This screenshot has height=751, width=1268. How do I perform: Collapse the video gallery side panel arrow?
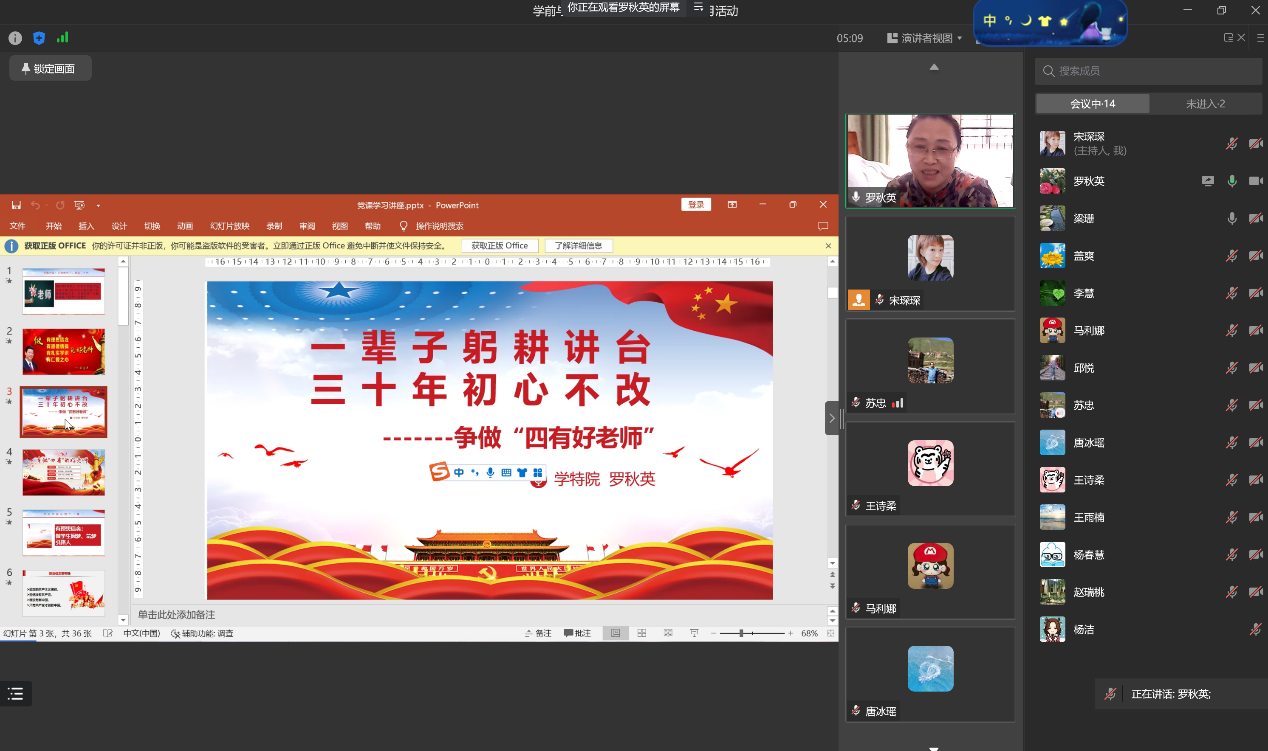(832, 418)
